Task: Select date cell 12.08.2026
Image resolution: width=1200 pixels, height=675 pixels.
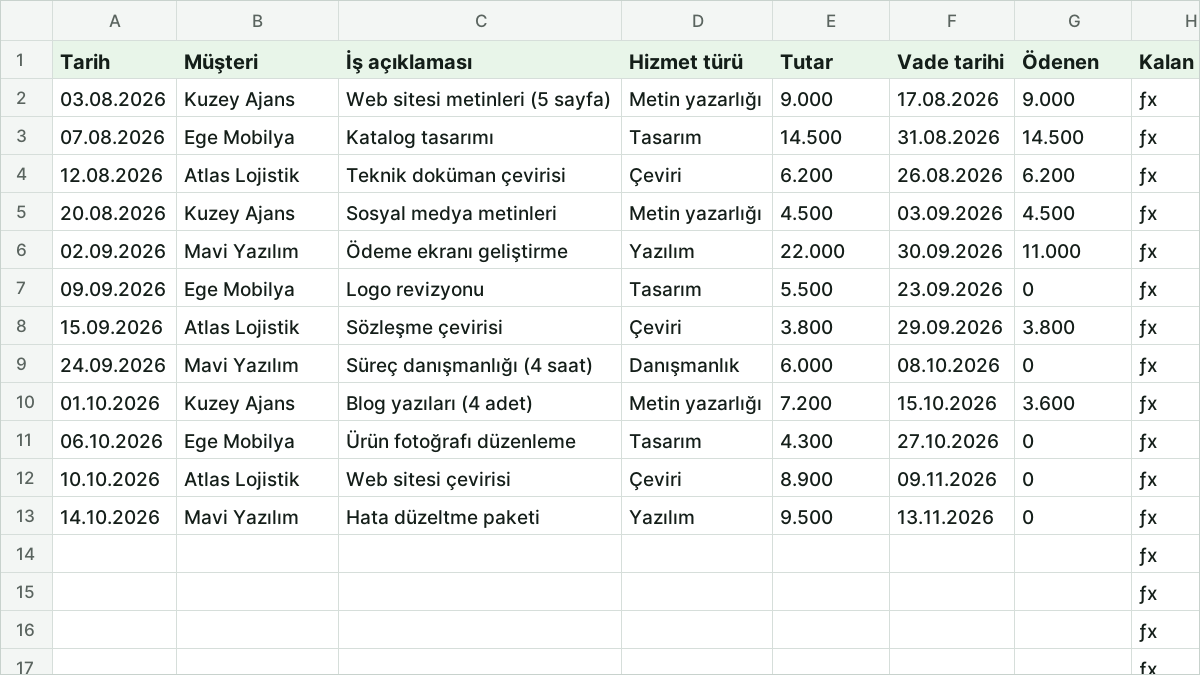Action: (115, 175)
